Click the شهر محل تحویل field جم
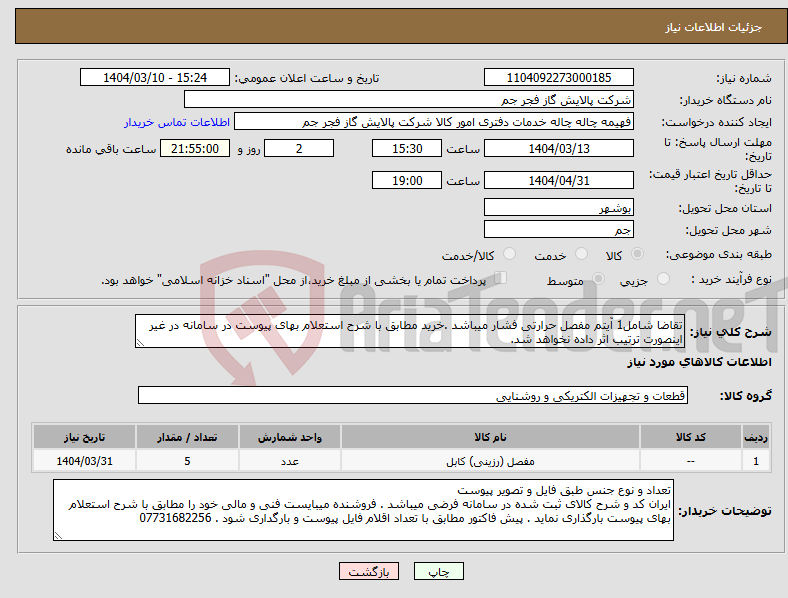The width and height of the screenshot is (788, 598). pos(558,229)
